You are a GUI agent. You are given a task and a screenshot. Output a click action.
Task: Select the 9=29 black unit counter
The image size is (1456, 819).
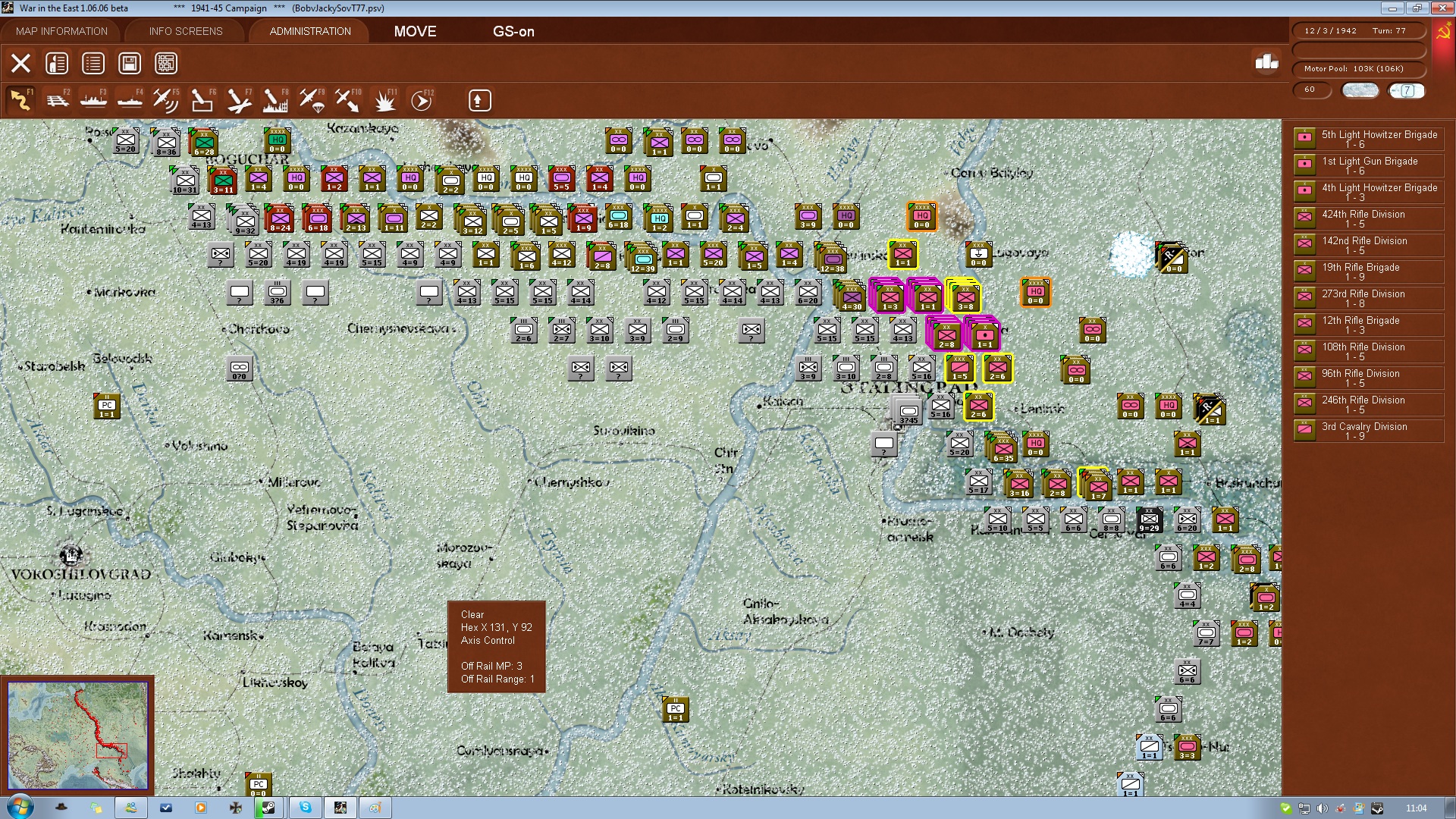[x=1149, y=520]
